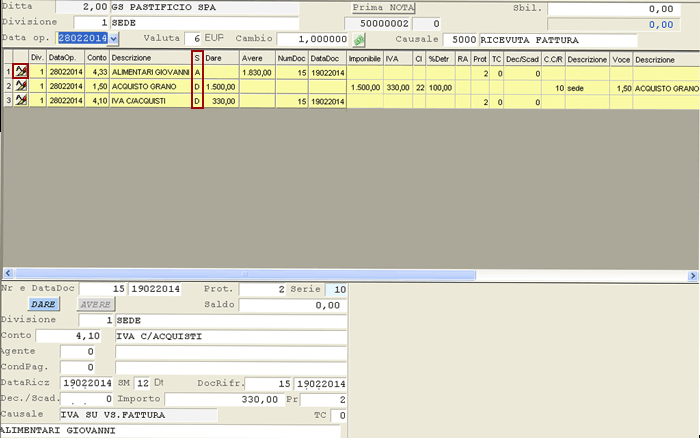Click the NumDoc column header
Screen dimensions: 700x438
pos(292,58)
